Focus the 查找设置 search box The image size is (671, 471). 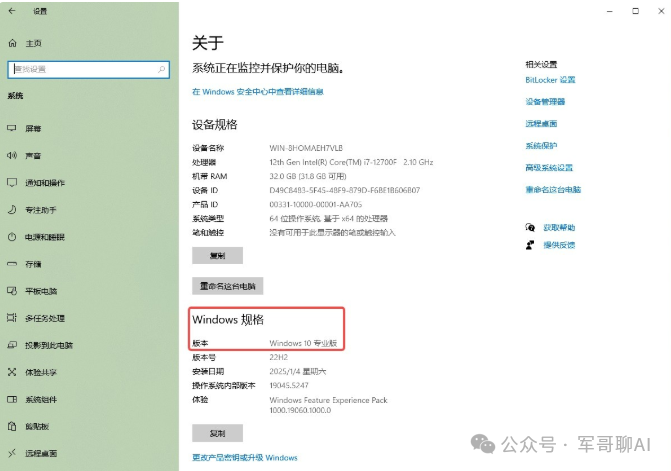(x=89, y=69)
